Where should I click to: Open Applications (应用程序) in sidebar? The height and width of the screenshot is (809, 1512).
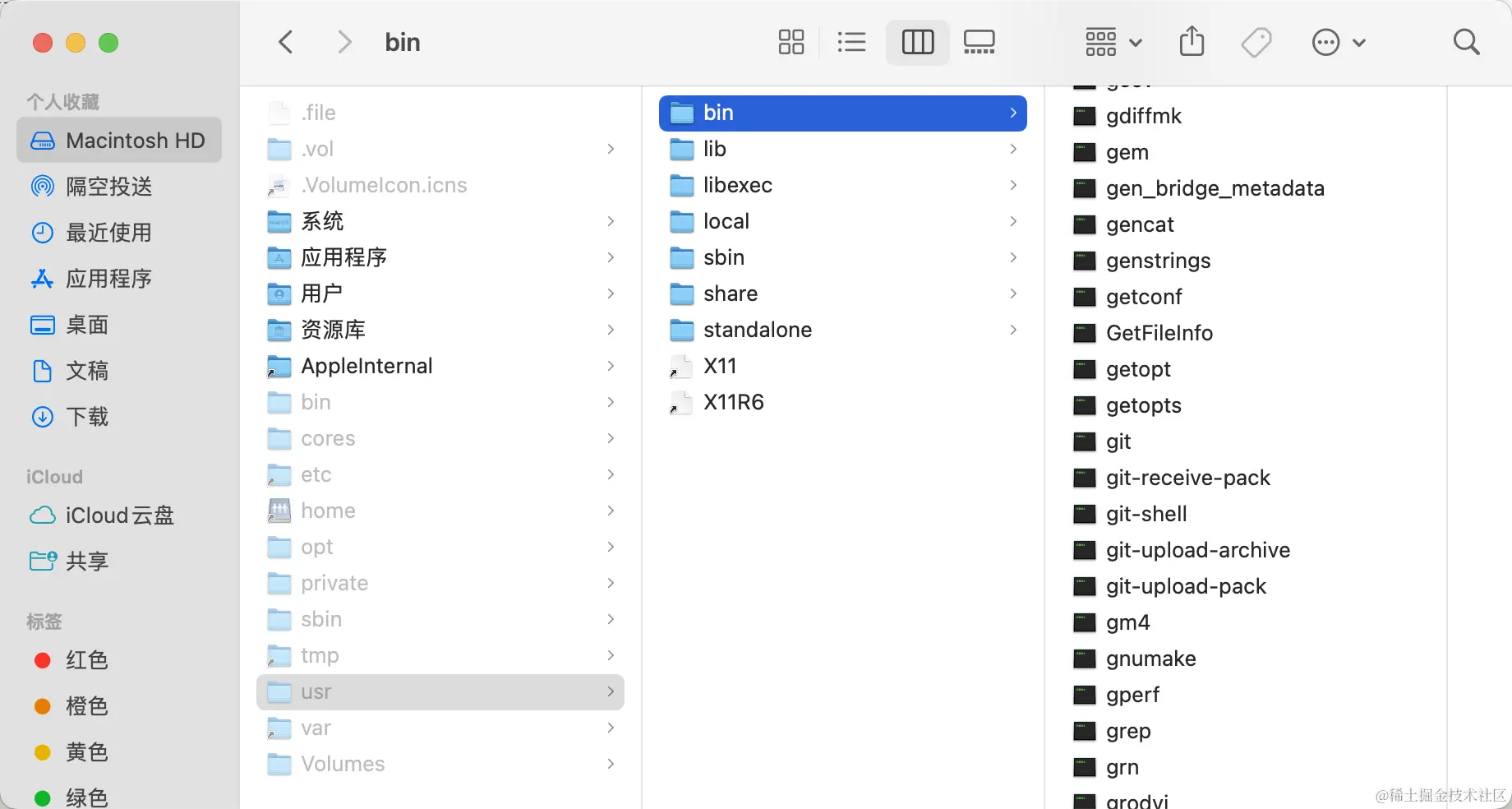119,279
